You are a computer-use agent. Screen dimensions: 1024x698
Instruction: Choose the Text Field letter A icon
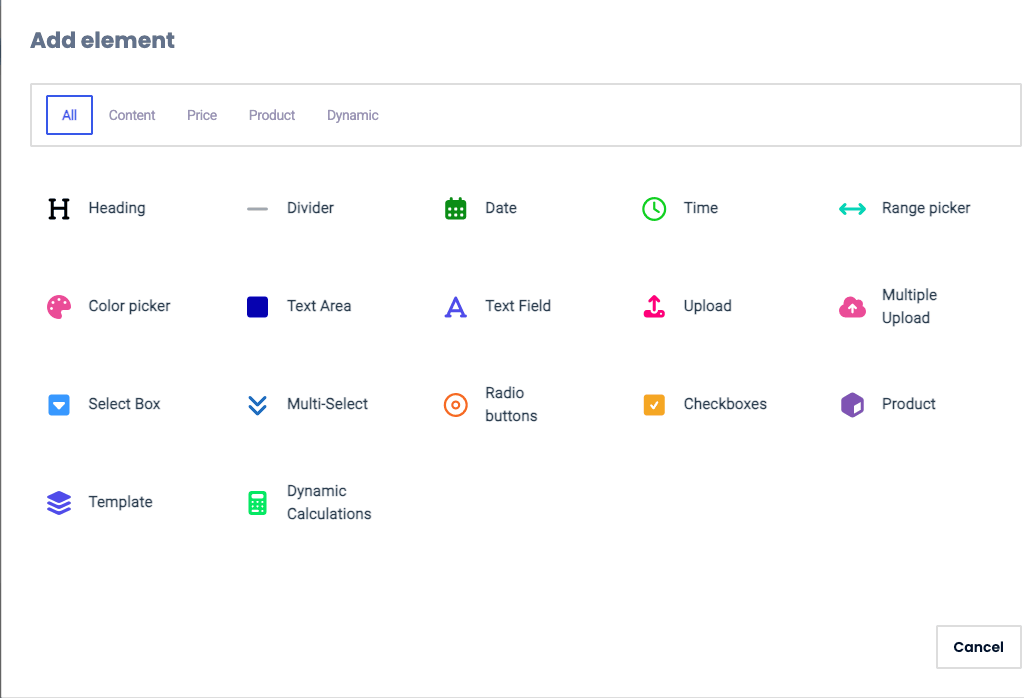pyautogui.click(x=456, y=307)
